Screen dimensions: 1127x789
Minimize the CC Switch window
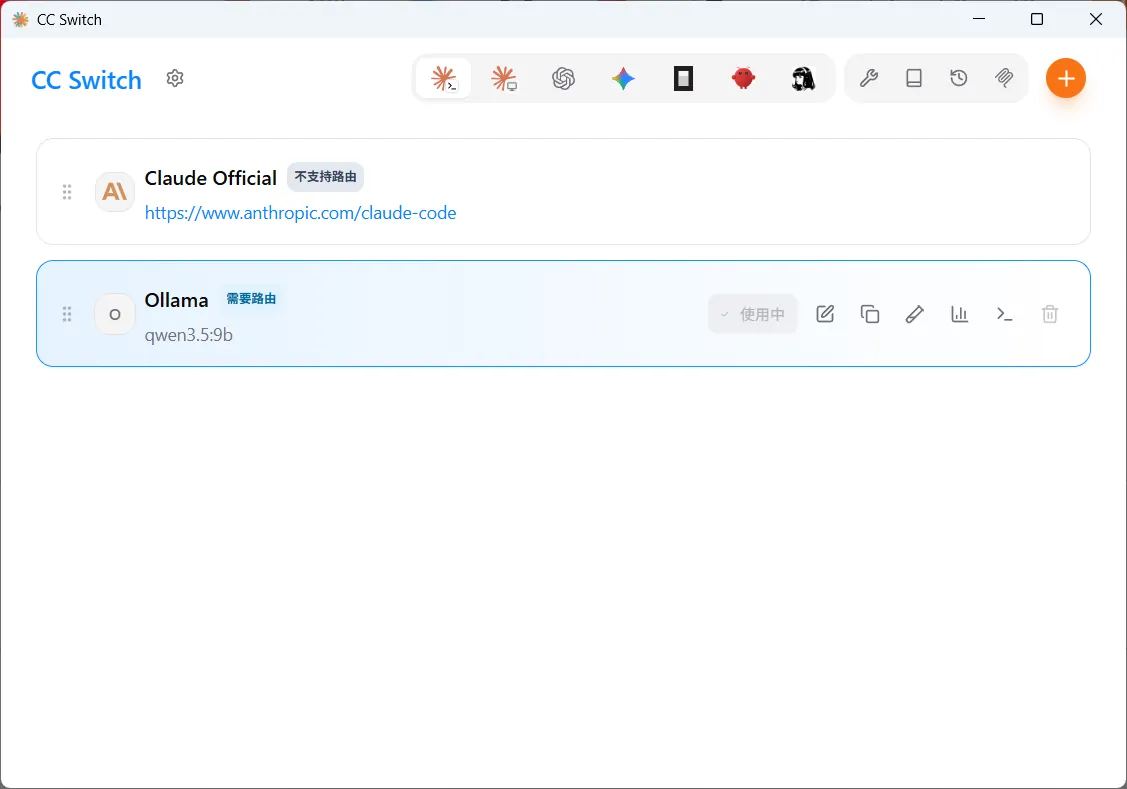979,19
